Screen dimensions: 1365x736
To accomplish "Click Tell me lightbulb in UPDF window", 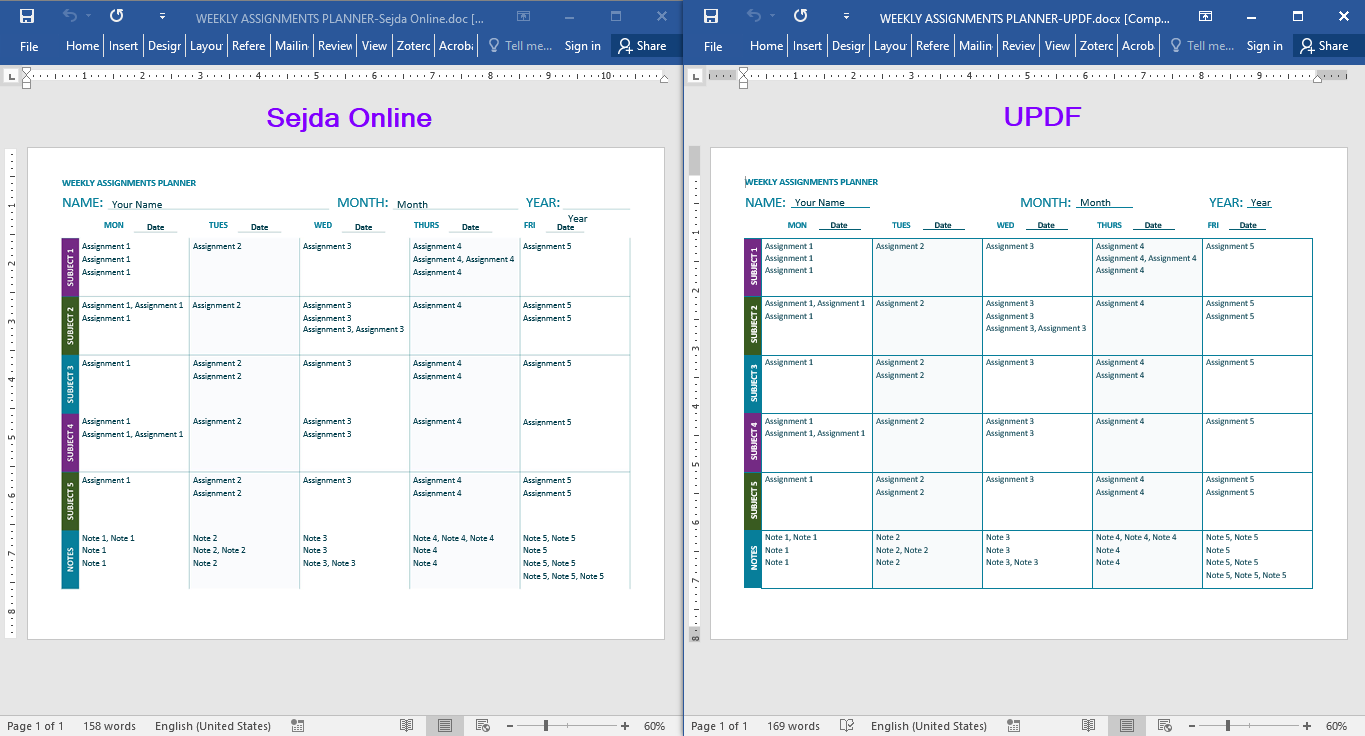I will click(x=1175, y=45).
